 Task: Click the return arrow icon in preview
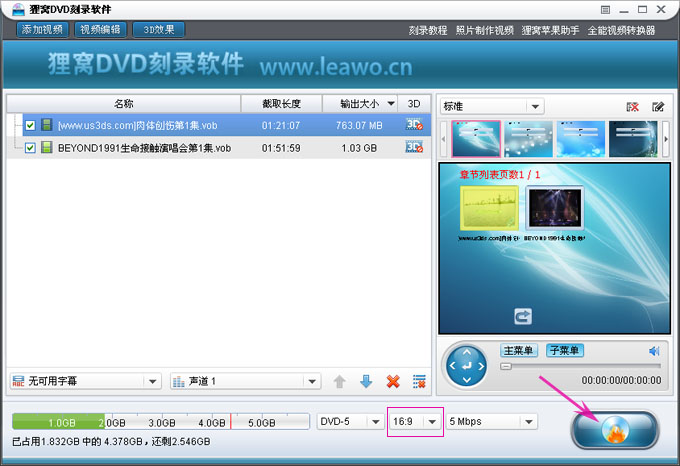pos(523,316)
